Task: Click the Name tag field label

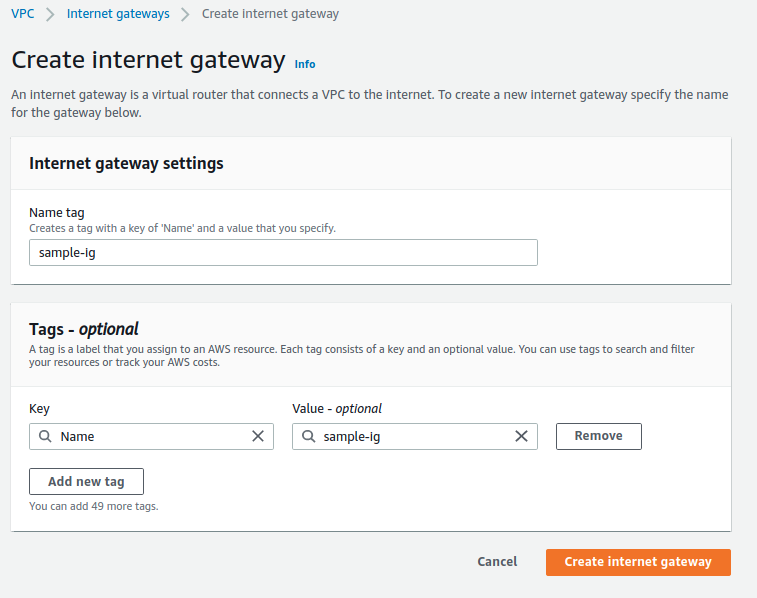Action: tap(56, 213)
